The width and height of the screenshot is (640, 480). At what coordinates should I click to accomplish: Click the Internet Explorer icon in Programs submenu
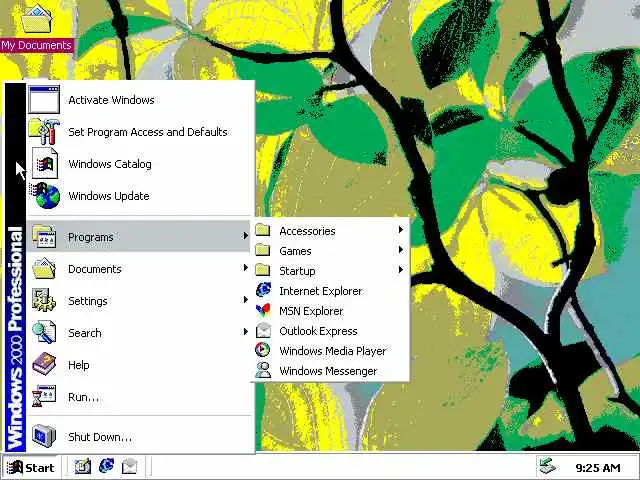[x=263, y=290]
